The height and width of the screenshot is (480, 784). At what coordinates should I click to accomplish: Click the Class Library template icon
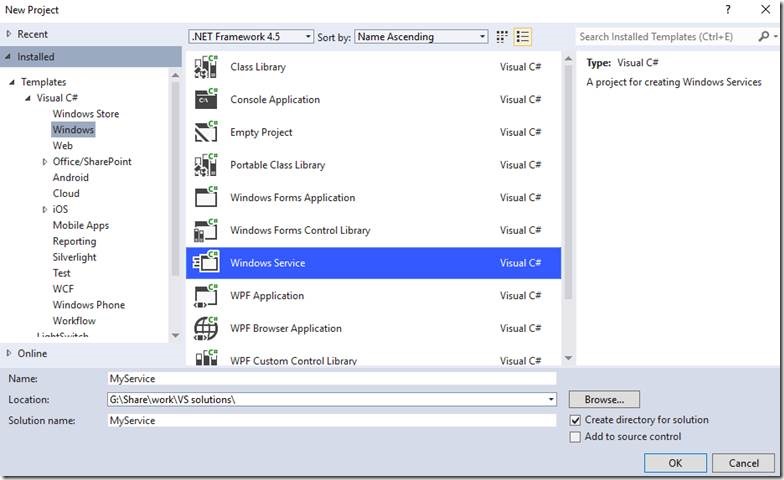pyautogui.click(x=206, y=67)
